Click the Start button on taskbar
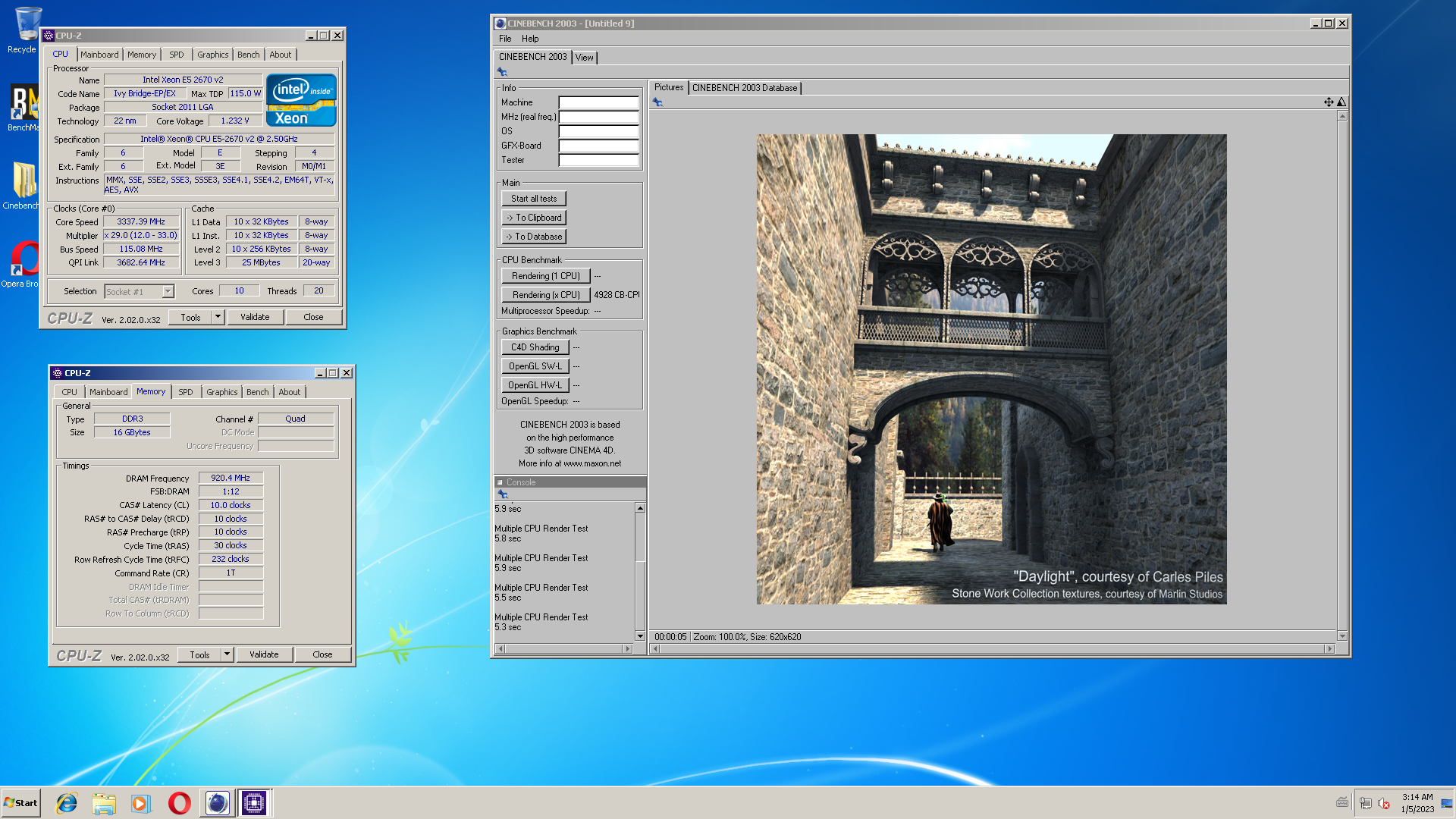Viewport: 1456px width, 819px height. click(20, 803)
